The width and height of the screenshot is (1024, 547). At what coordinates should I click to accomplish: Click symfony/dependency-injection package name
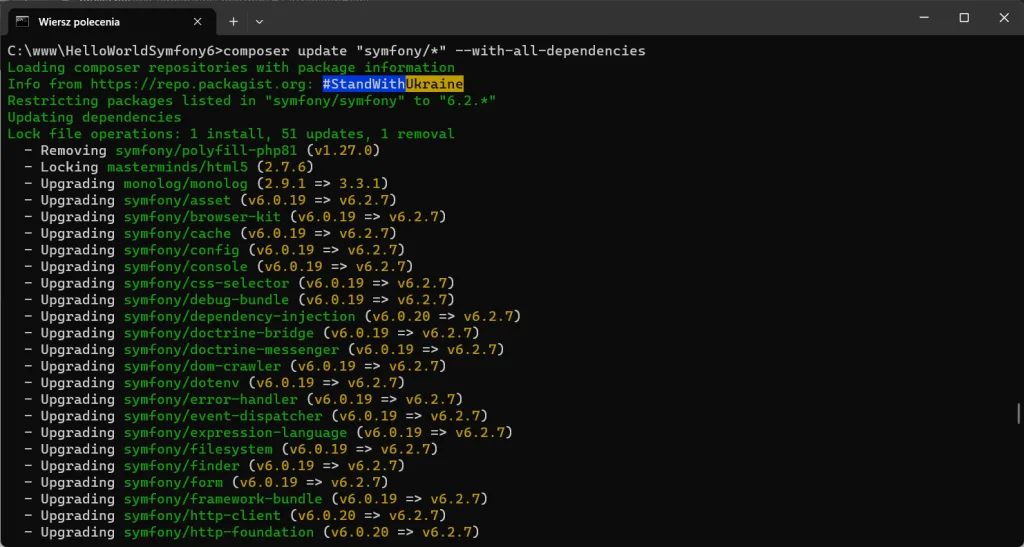tap(240, 317)
